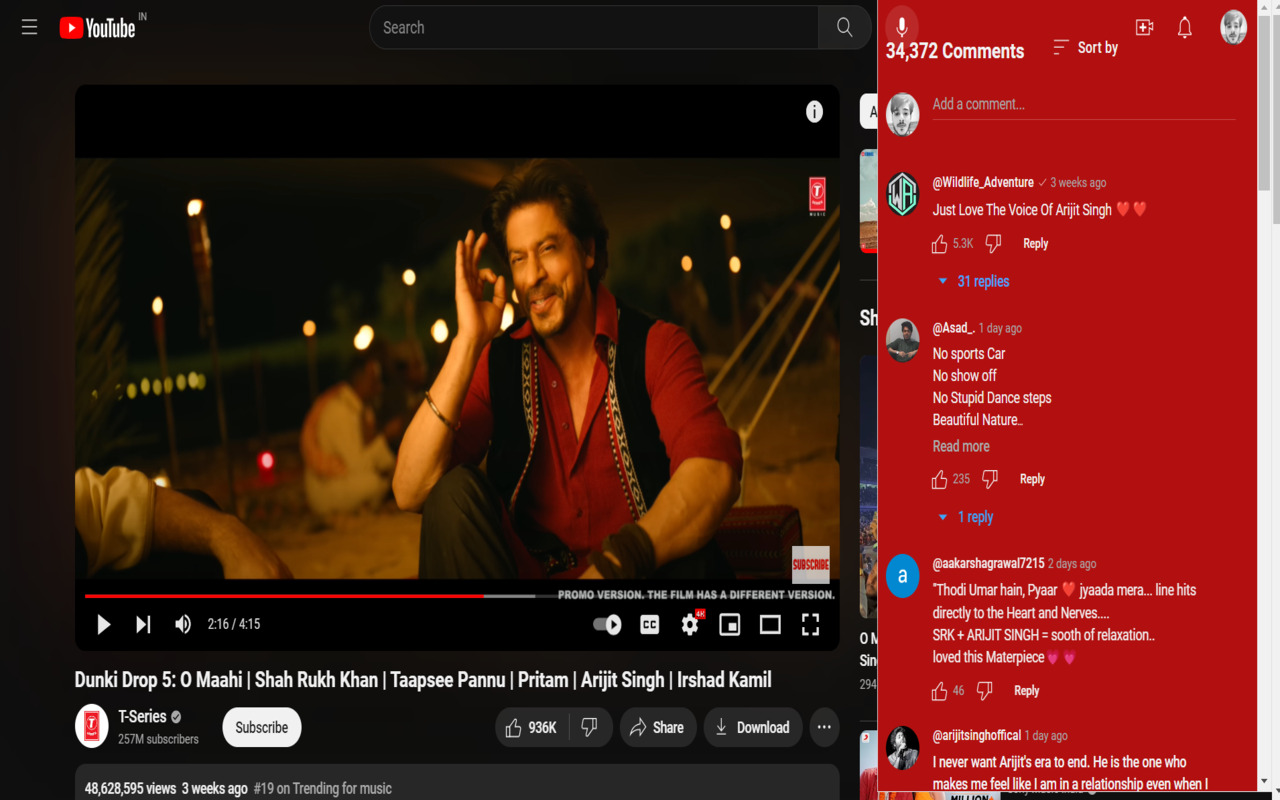
Task: Open T-Series channel name link
Action: point(142,717)
